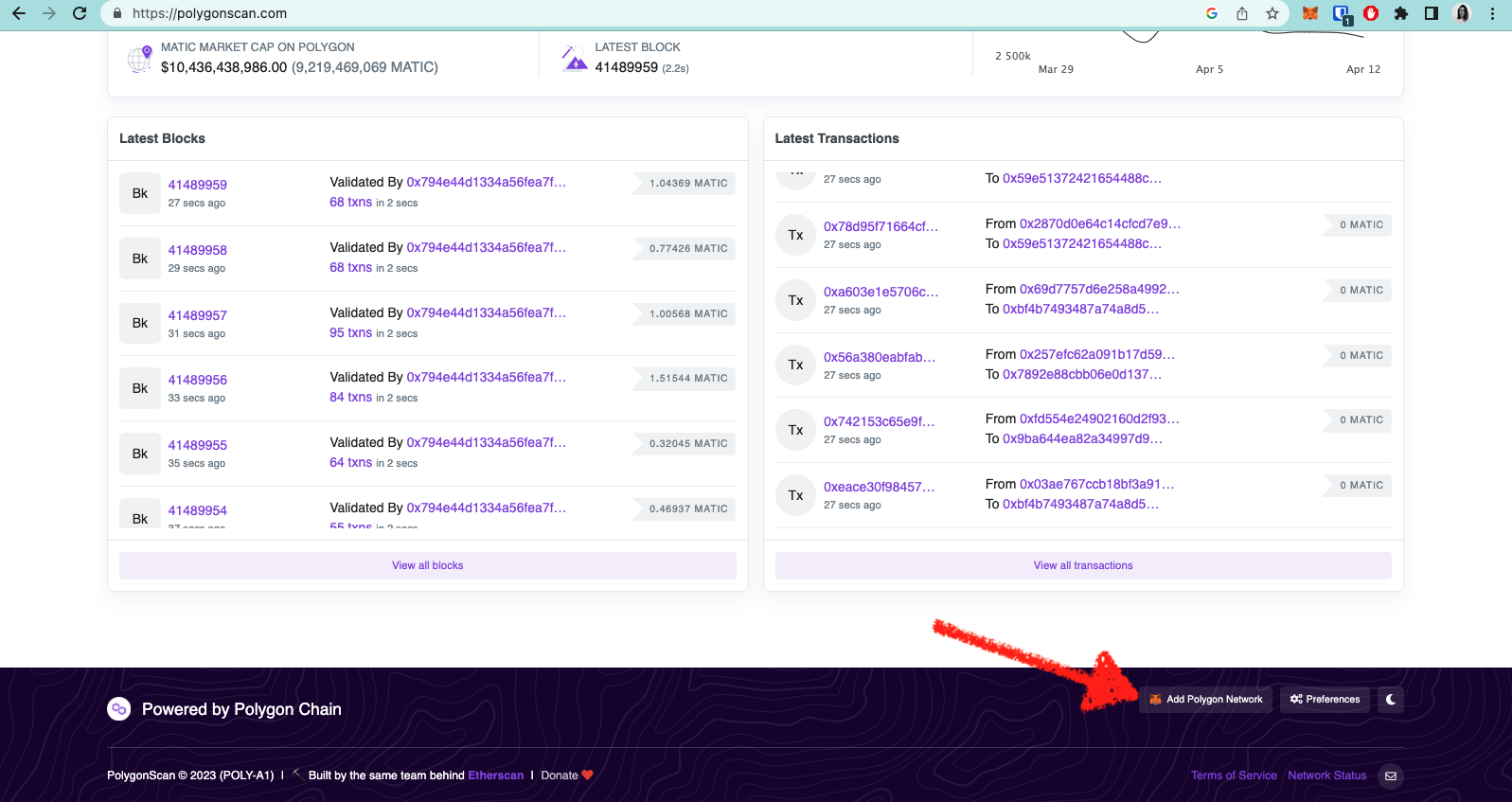Click the Tx icon for 0xeace30f98457…
This screenshot has height=802, width=1512.
point(795,495)
